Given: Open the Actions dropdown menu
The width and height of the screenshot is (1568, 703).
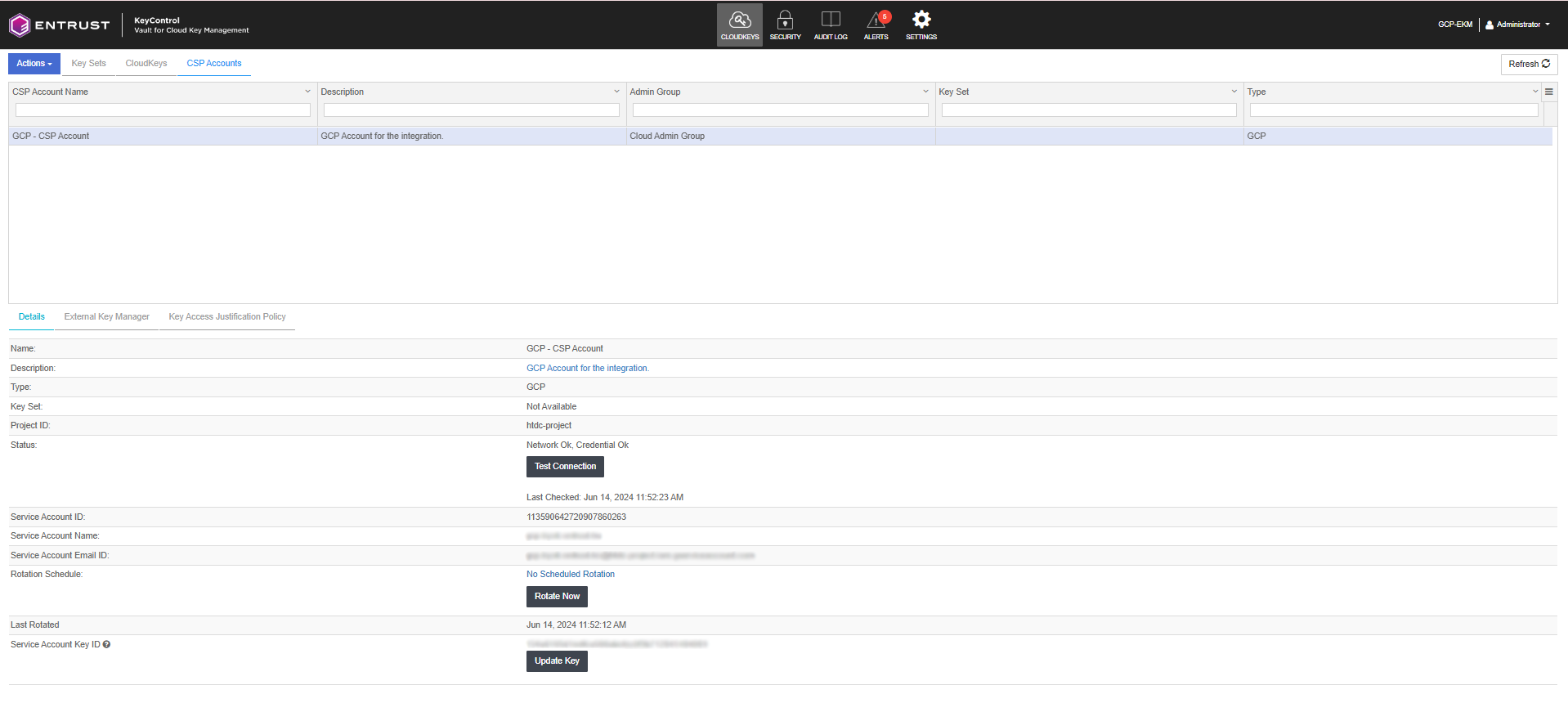Looking at the screenshot, I should 34,64.
